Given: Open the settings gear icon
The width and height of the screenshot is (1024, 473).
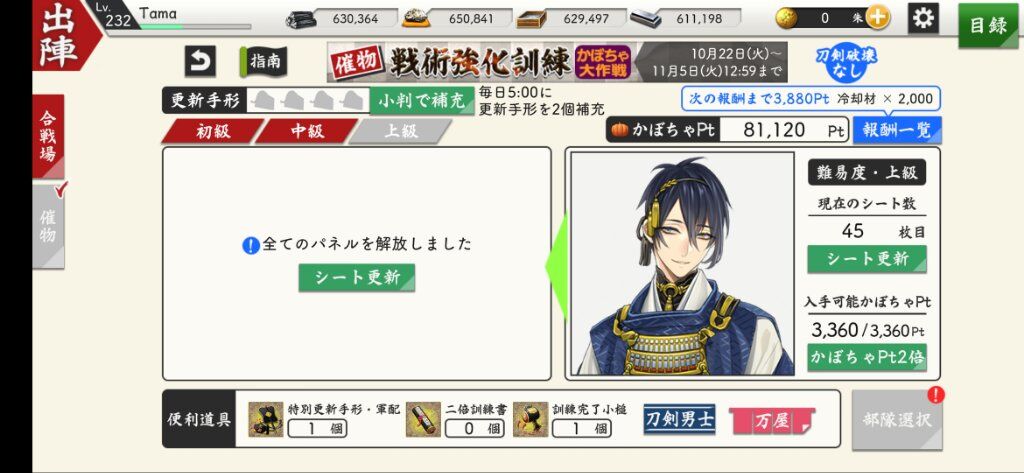Looking at the screenshot, I should click(x=923, y=18).
